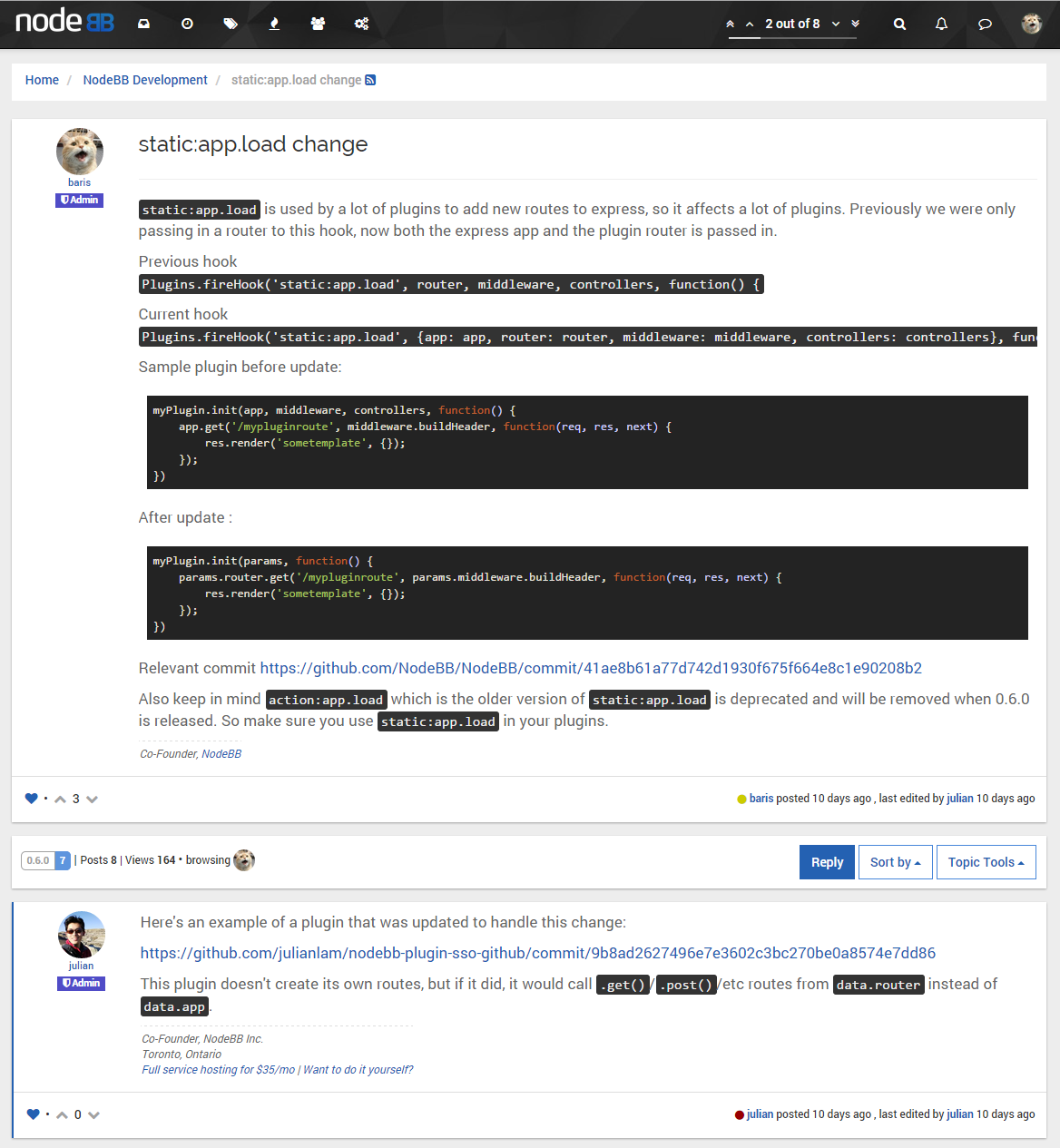The image size is (1060, 1148).
Task: Click the topic progress bar below the pager
Action: click(790, 37)
